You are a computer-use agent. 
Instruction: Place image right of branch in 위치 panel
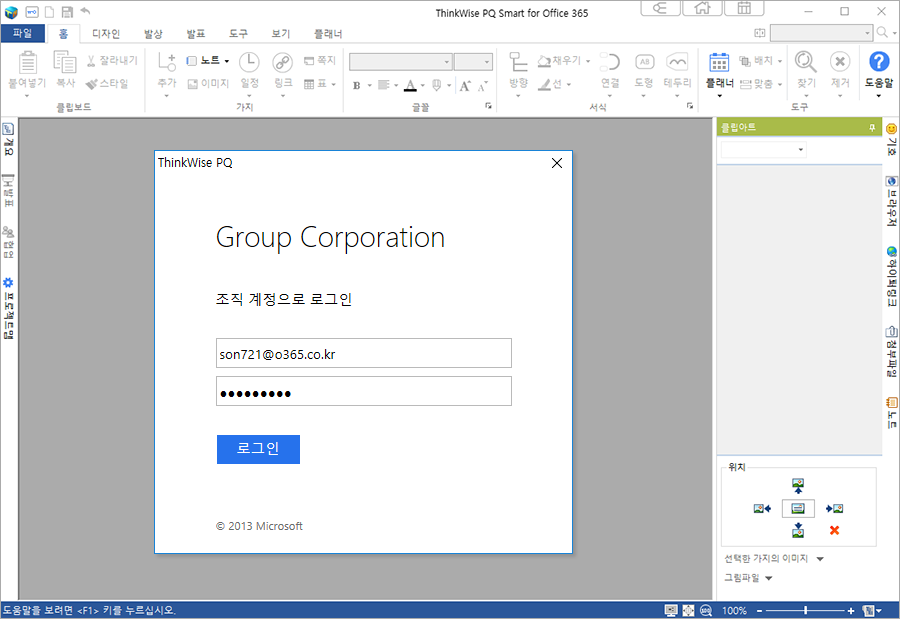click(x=834, y=509)
